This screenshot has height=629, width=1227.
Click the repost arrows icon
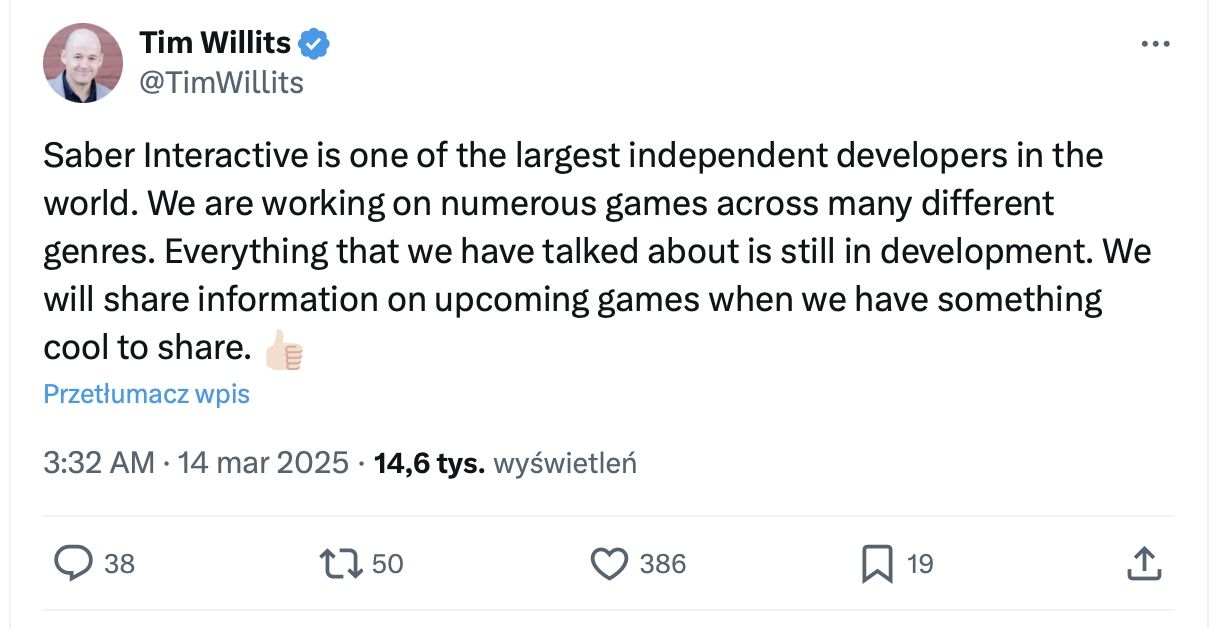point(341,564)
